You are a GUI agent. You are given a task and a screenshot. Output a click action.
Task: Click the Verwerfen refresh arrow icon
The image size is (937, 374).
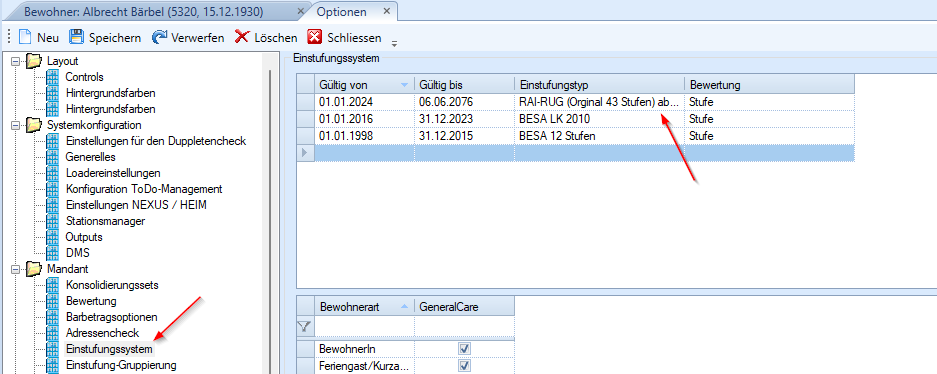(159, 38)
